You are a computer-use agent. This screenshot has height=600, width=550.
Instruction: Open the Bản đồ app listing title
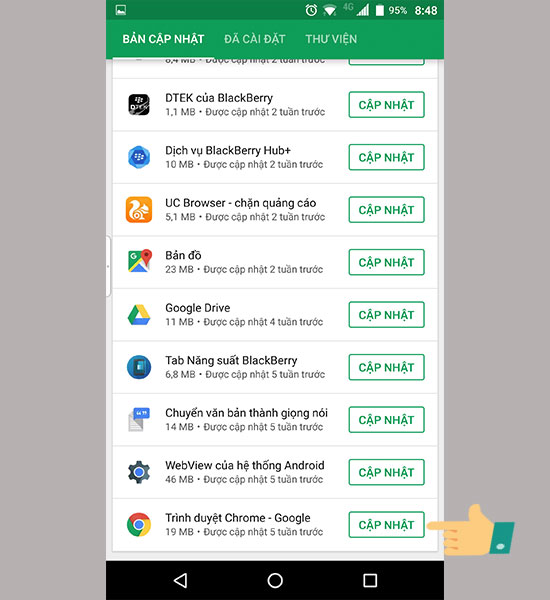pos(183,255)
